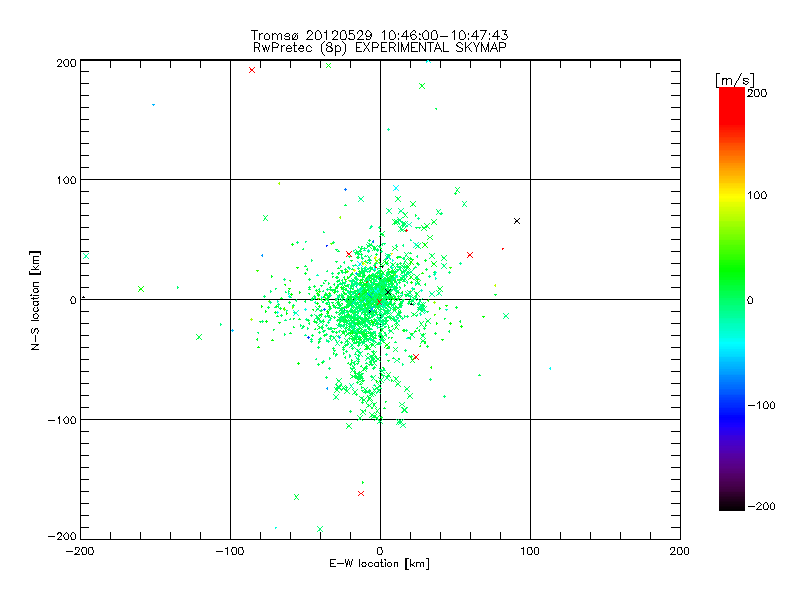Click the 'E-W location [km]' axis label
This screenshot has height=600, width=800.
click(379, 564)
